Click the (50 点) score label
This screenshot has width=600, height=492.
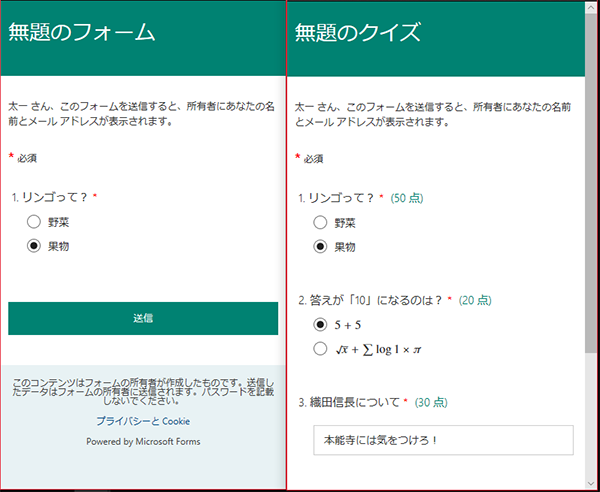click(x=407, y=198)
